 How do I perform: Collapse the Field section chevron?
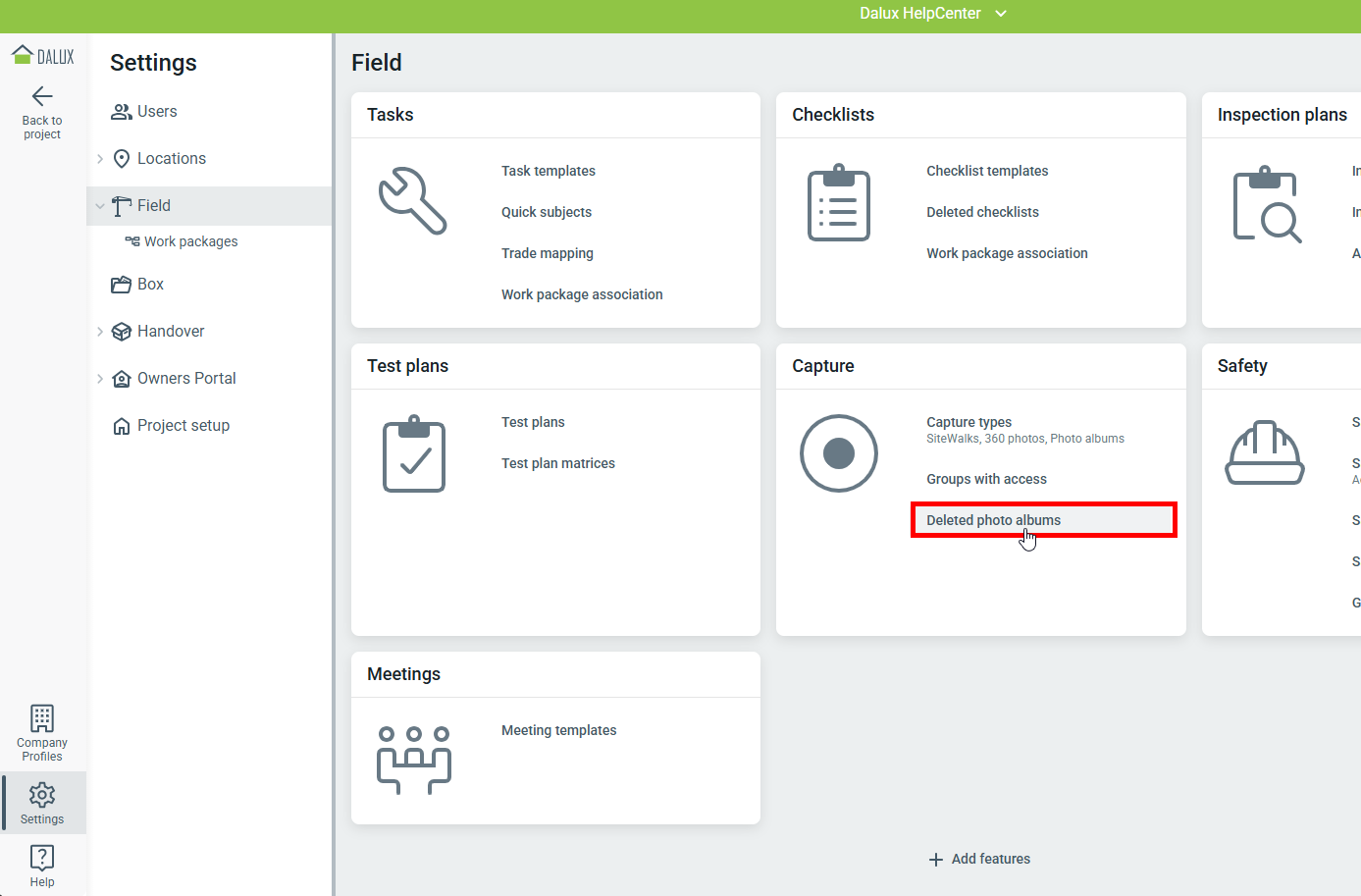coord(100,206)
